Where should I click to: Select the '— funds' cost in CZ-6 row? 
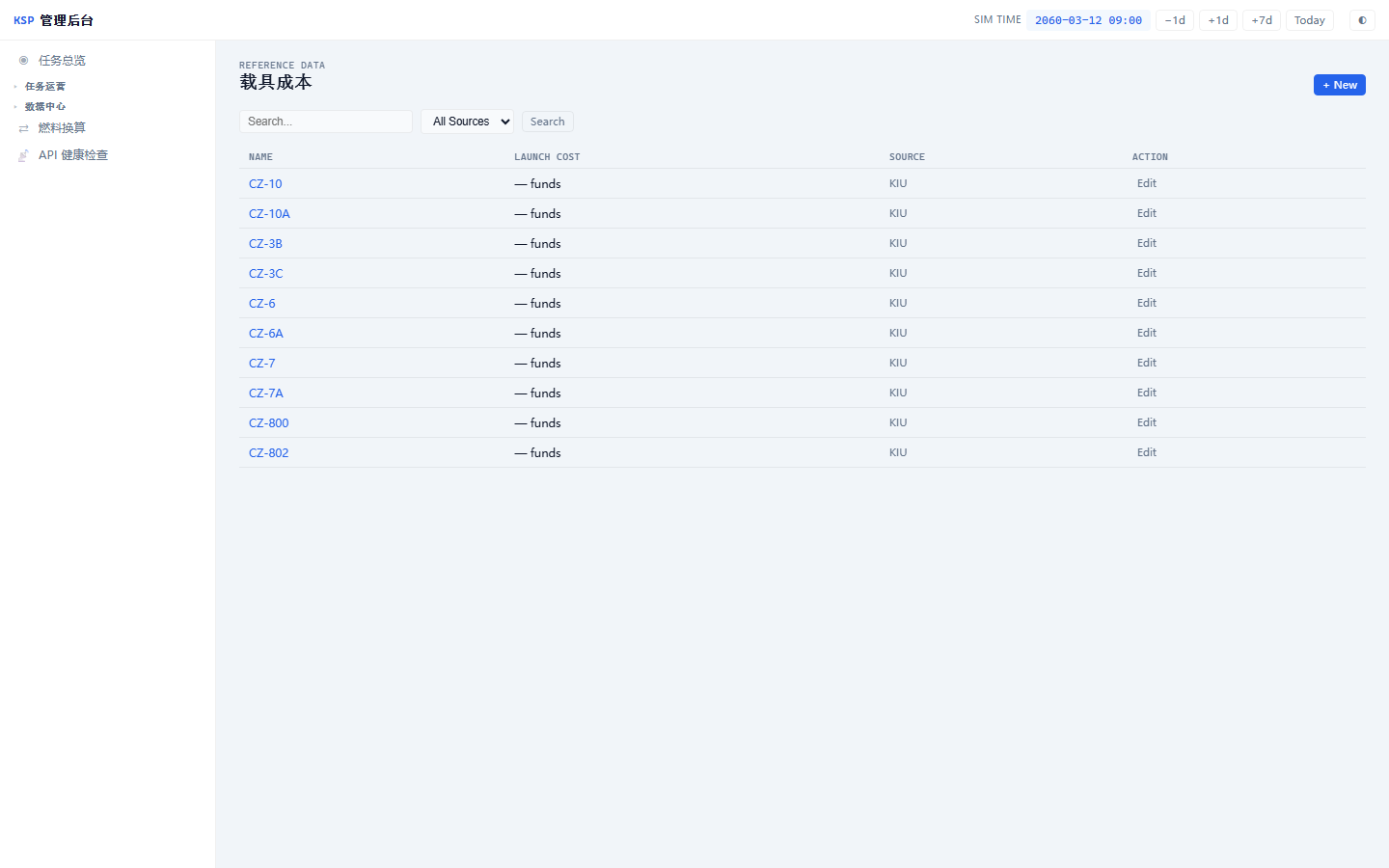point(537,304)
